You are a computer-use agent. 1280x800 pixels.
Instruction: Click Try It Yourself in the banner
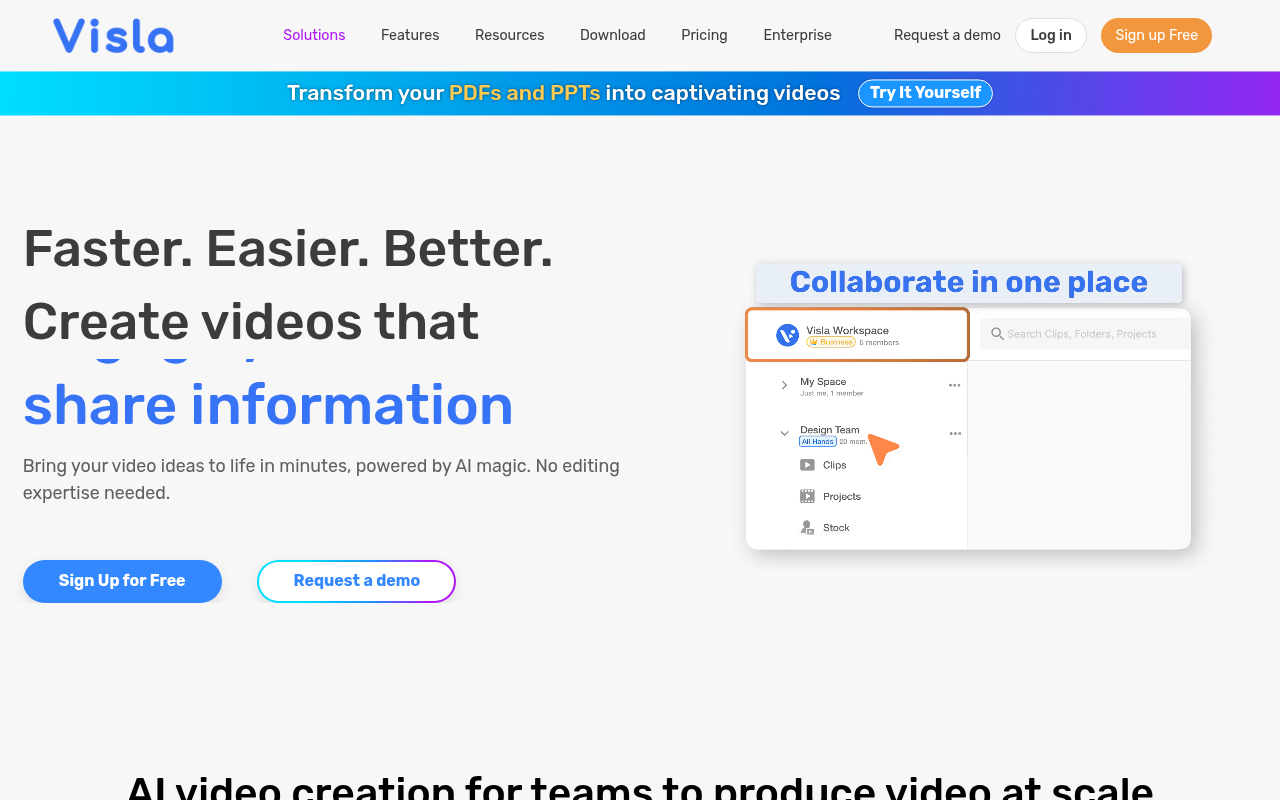pyautogui.click(x=925, y=93)
